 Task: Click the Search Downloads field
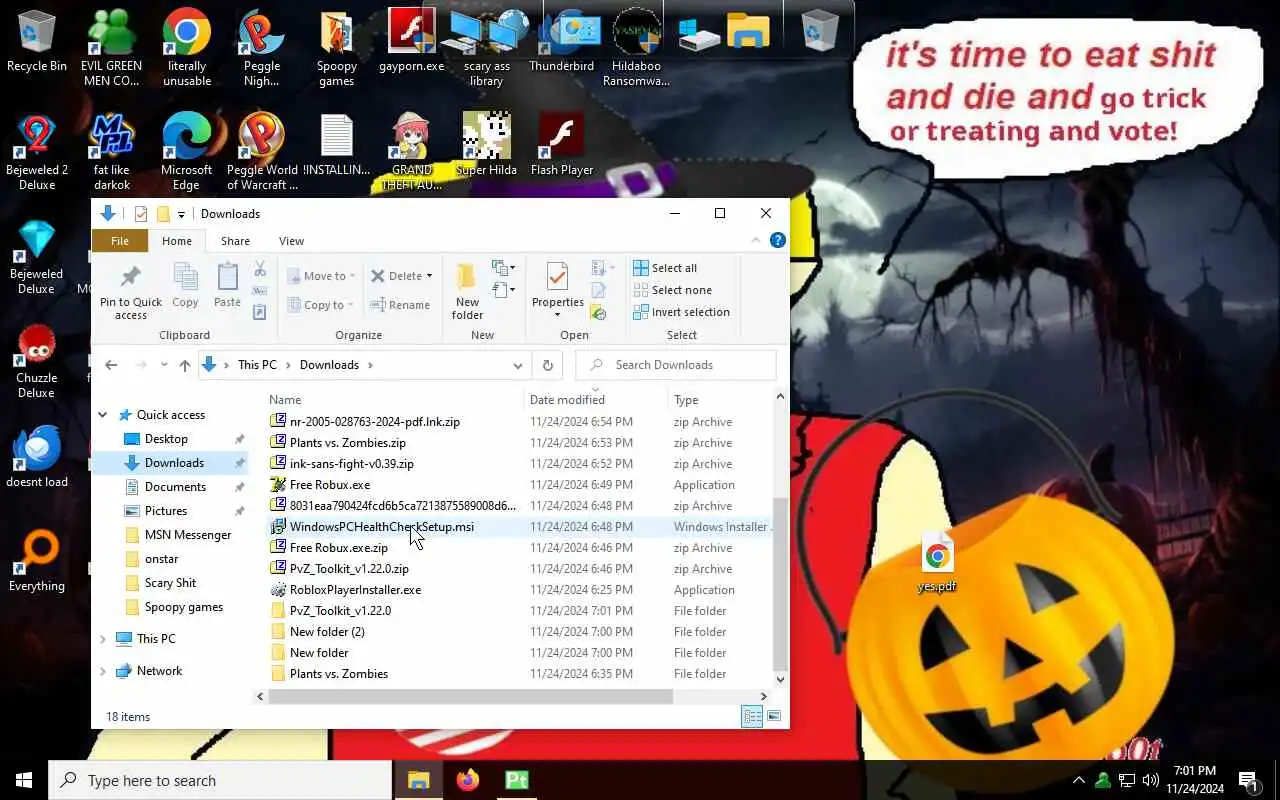pos(676,365)
